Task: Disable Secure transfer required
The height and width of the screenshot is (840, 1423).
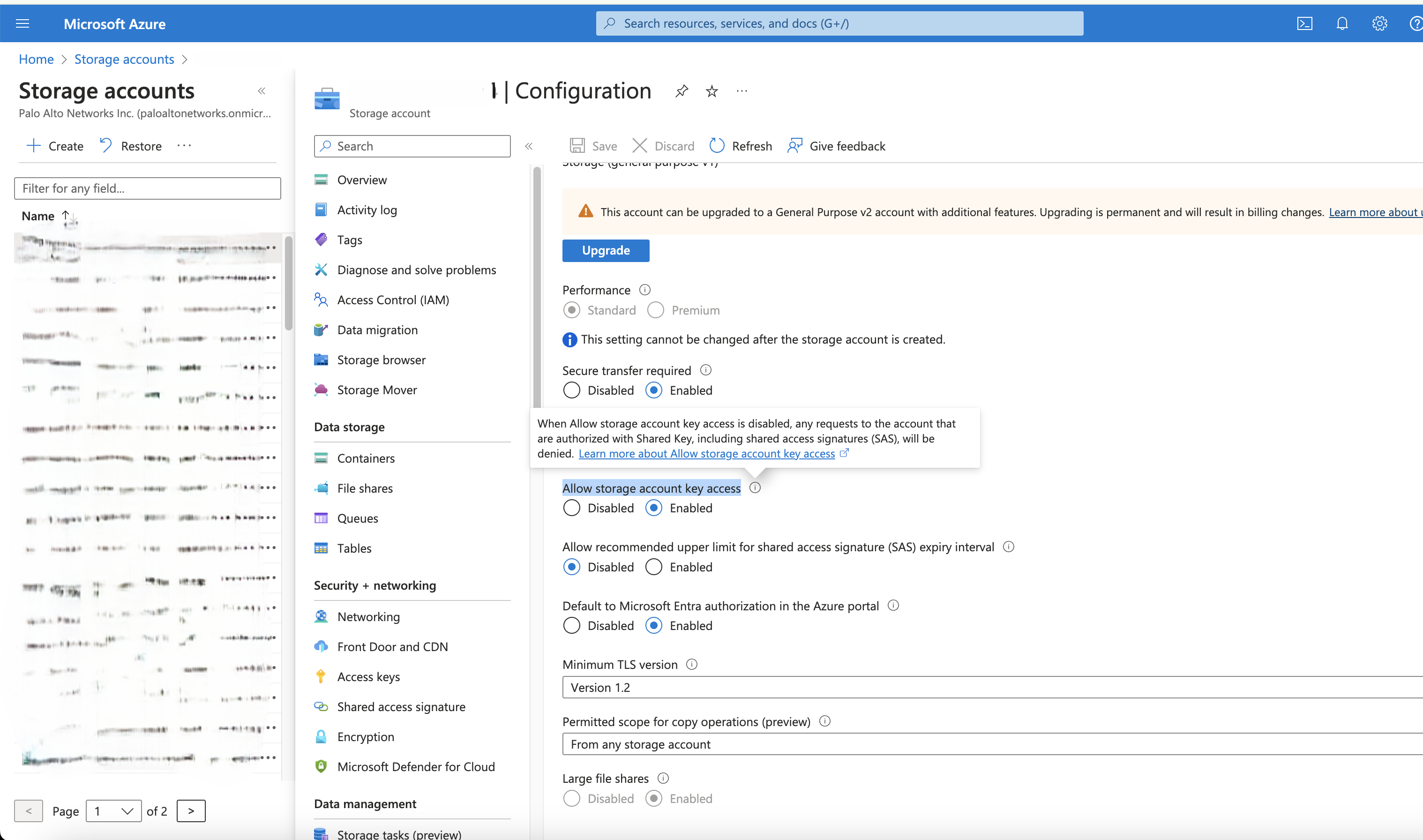Action: tap(571, 390)
